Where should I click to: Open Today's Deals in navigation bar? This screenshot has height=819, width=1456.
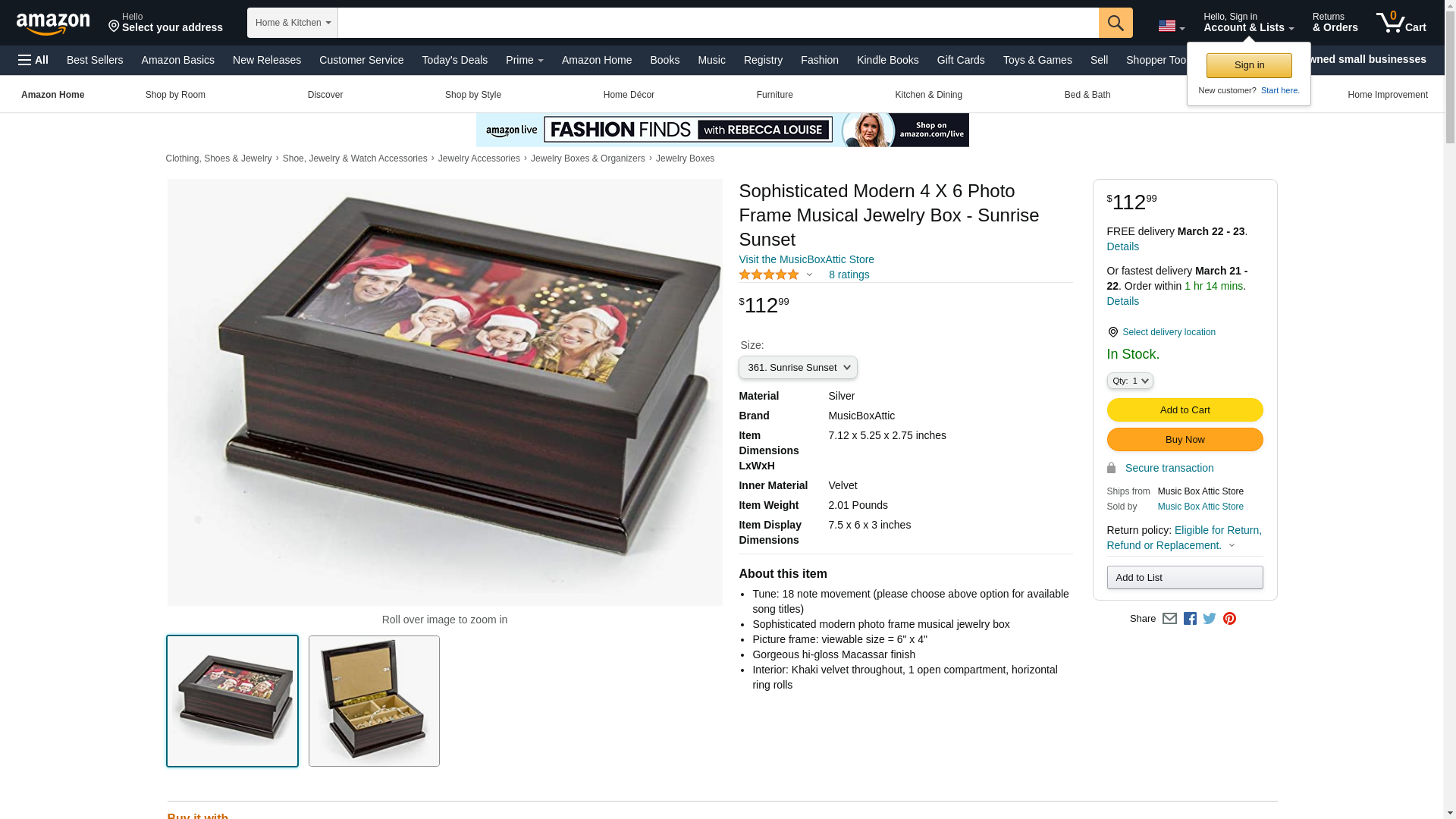coord(454,60)
